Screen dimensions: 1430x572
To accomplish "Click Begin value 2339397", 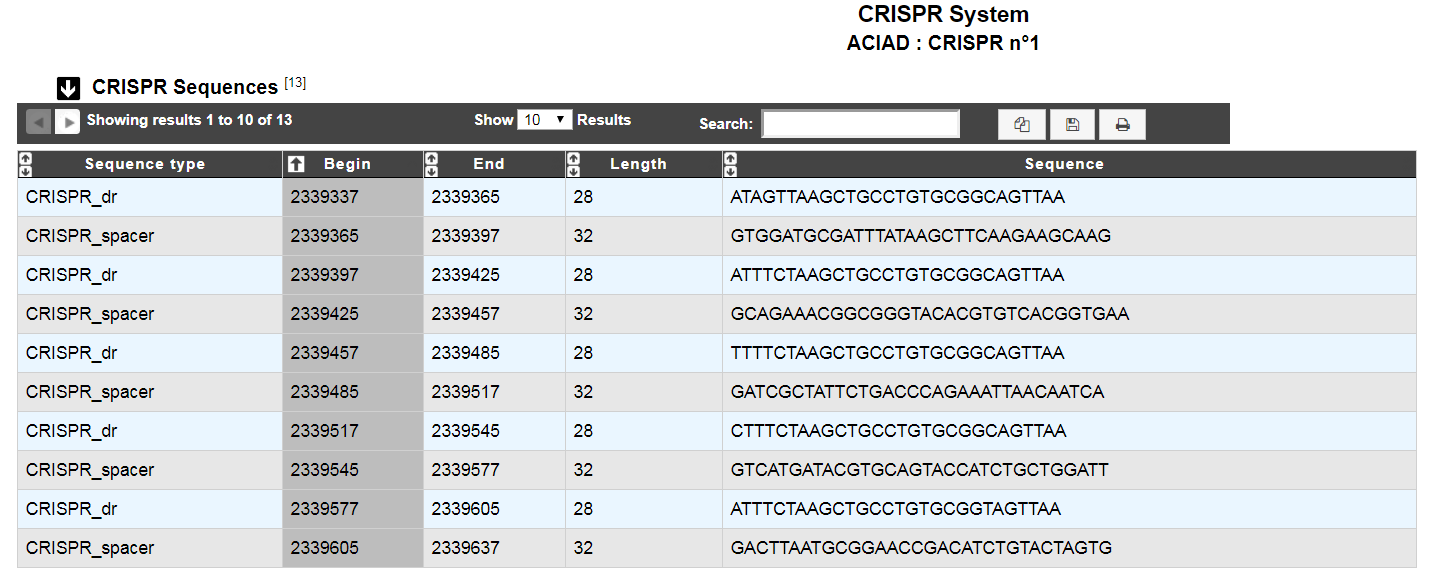I will (324, 275).
